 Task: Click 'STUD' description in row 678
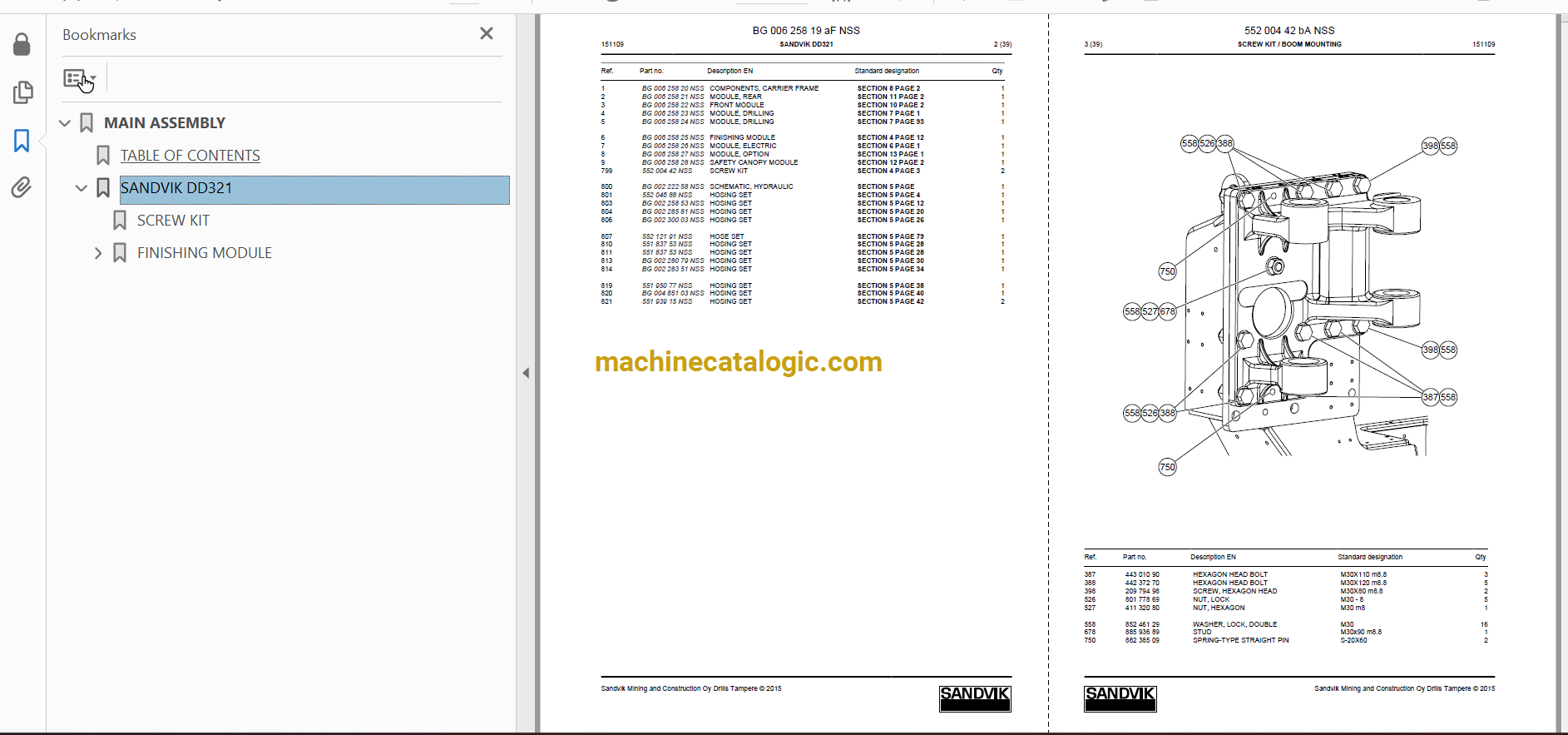pyautogui.click(x=1202, y=632)
